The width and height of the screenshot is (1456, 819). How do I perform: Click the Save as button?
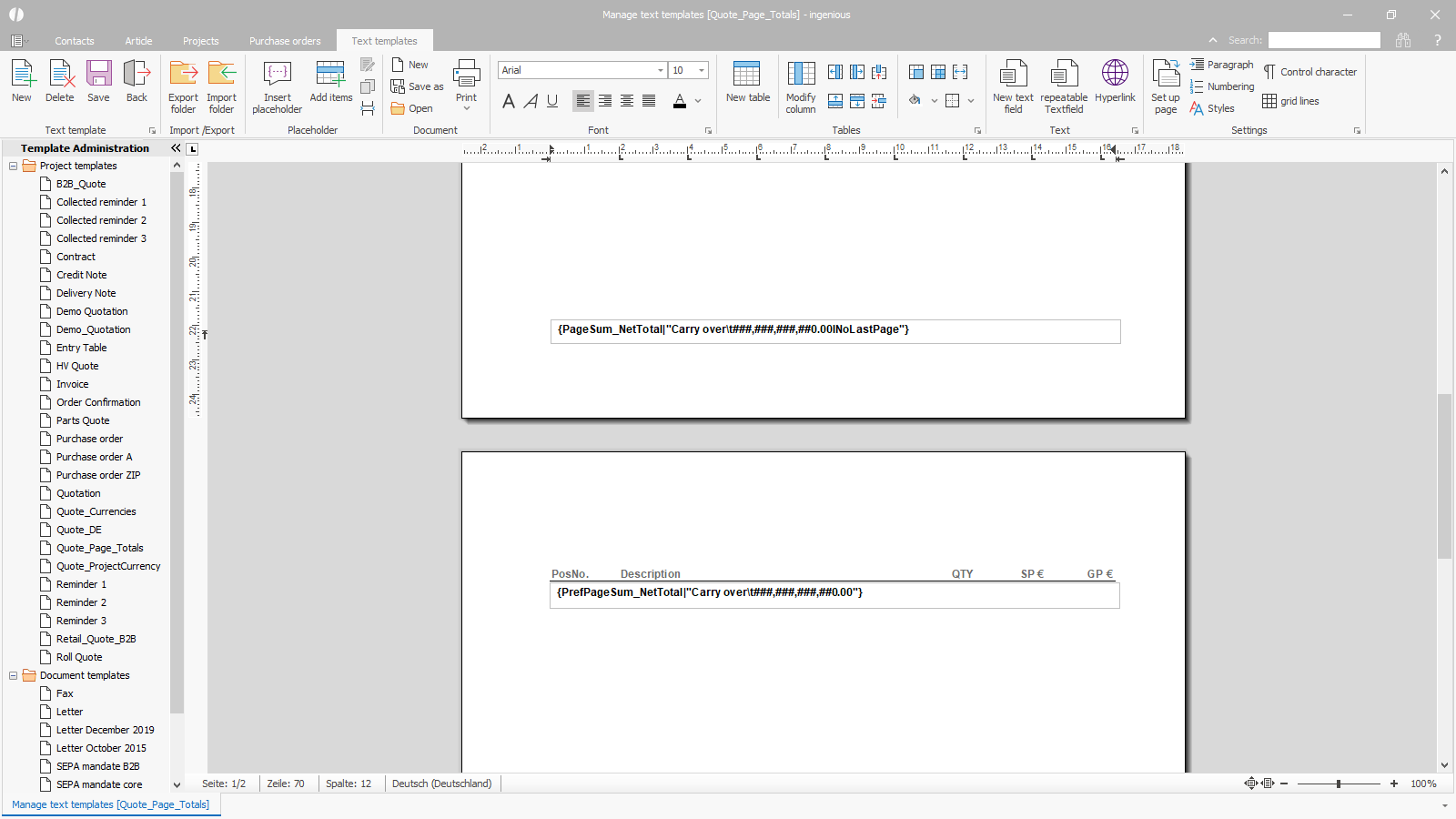pos(418,86)
